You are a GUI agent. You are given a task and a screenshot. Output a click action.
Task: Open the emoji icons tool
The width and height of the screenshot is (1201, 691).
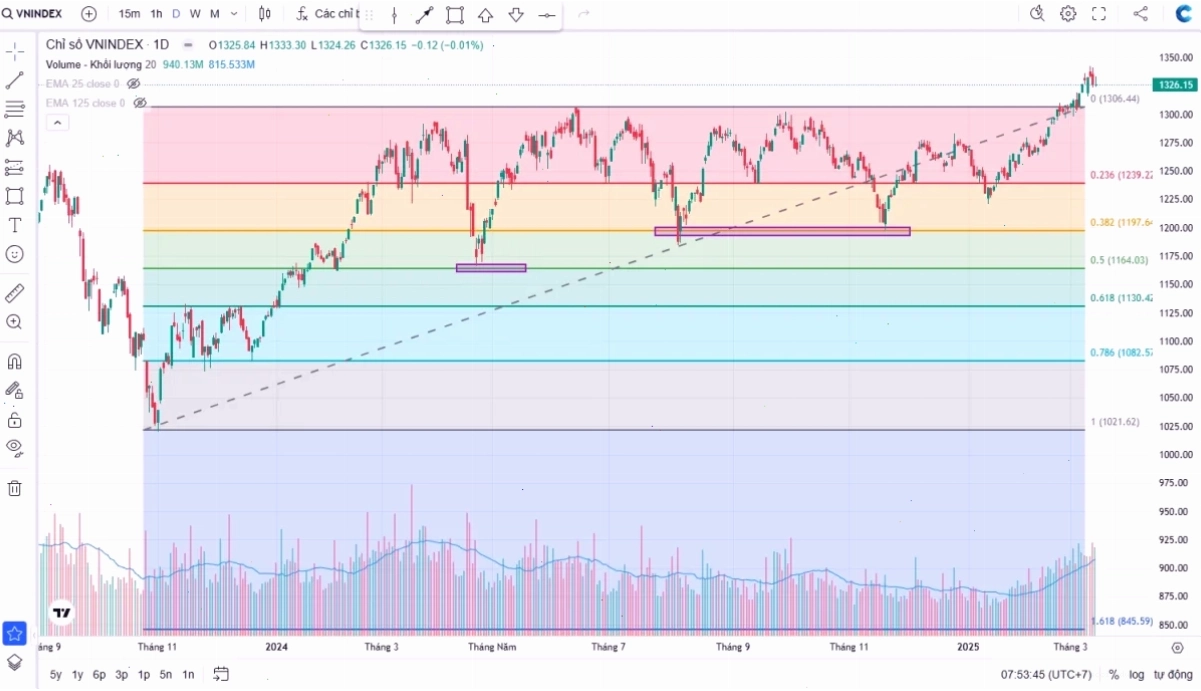(15, 254)
